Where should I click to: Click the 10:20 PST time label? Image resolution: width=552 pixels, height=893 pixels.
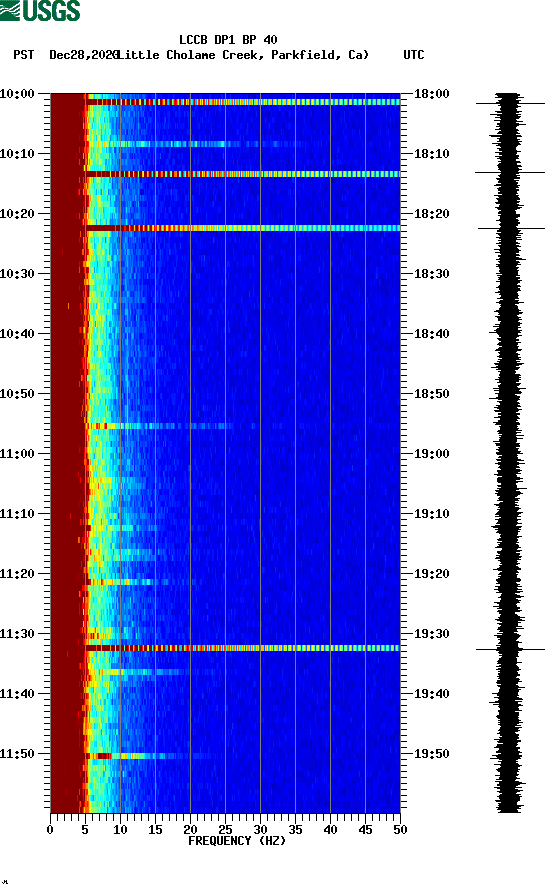[x=17, y=214]
